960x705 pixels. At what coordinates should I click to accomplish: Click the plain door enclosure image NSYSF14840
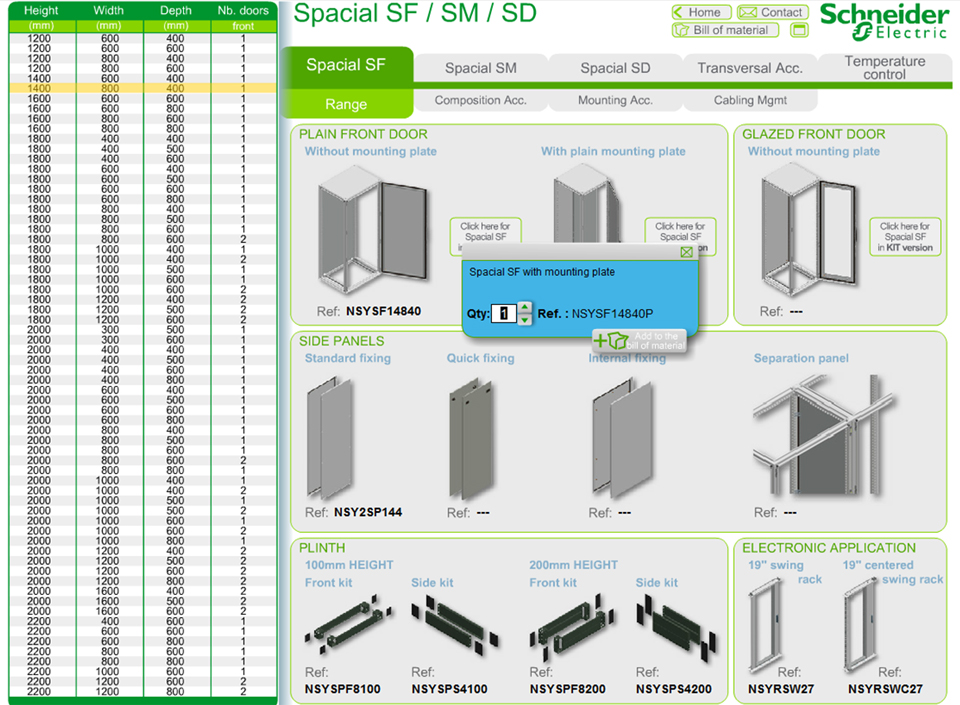click(x=372, y=229)
